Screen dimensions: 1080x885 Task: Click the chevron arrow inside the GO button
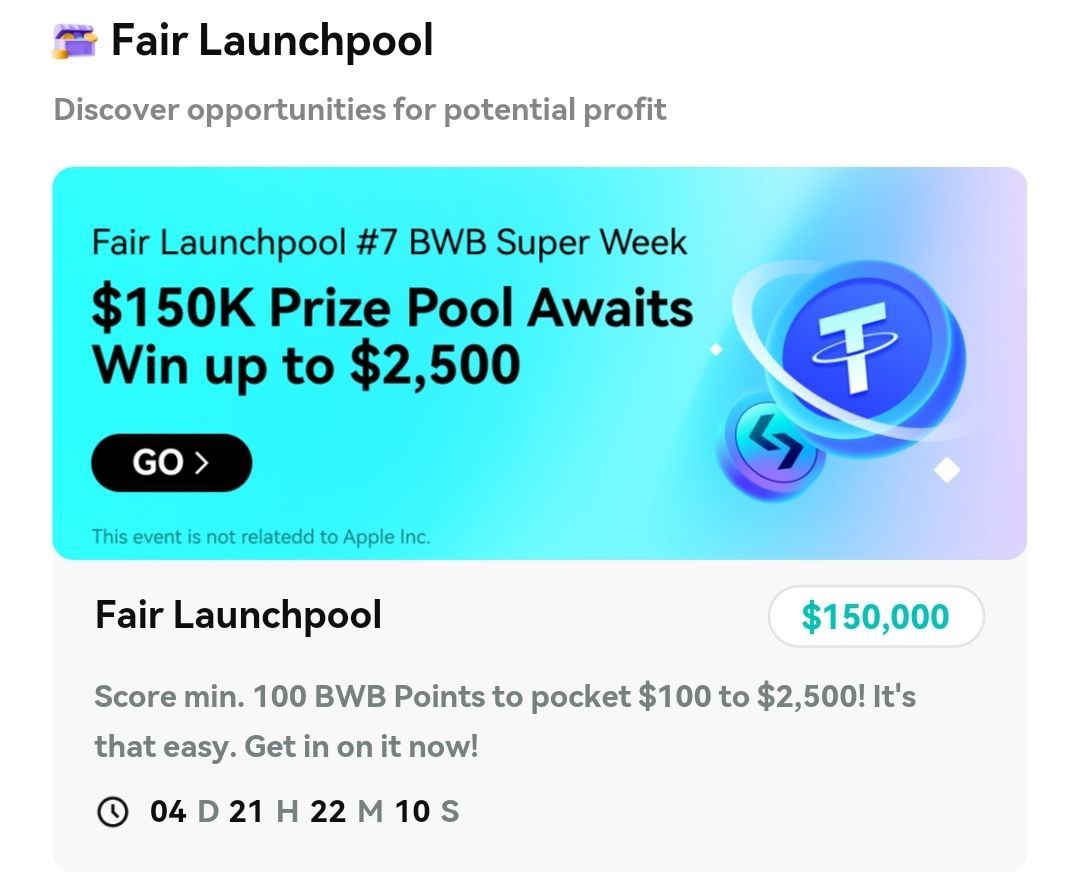point(203,462)
